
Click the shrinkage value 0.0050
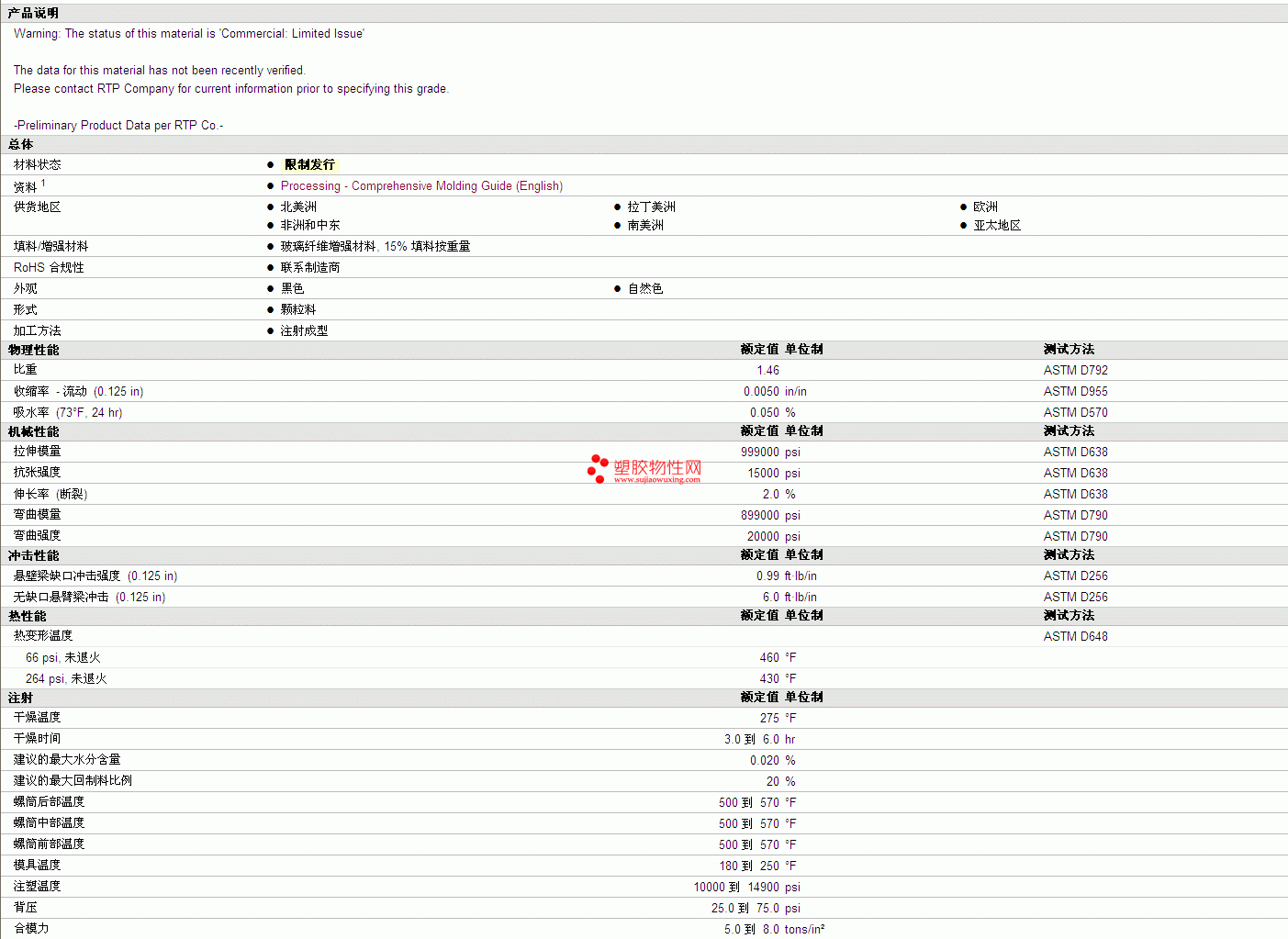[x=761, y=391]
